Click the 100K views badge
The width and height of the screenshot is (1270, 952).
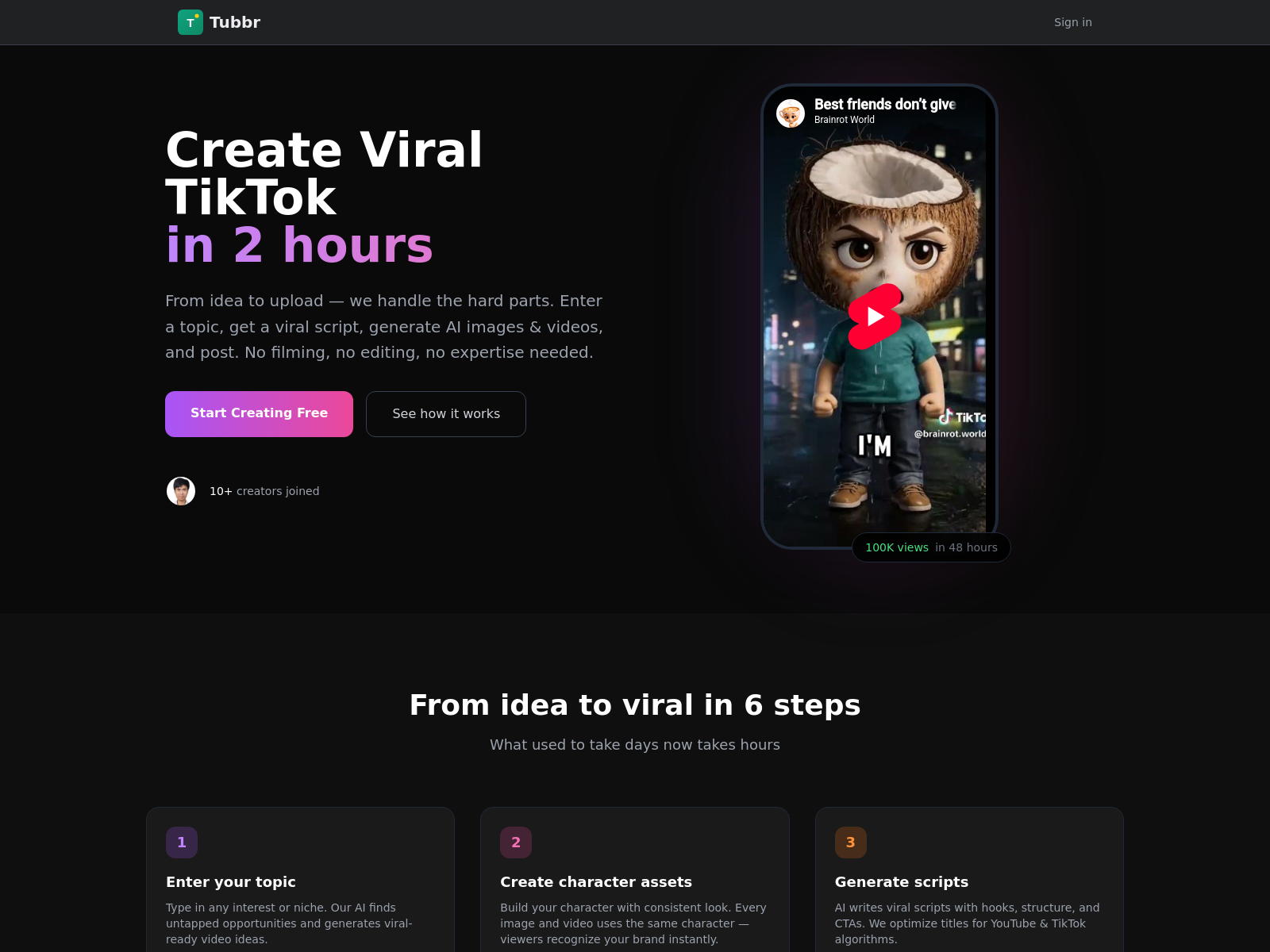tap(931, 547)
